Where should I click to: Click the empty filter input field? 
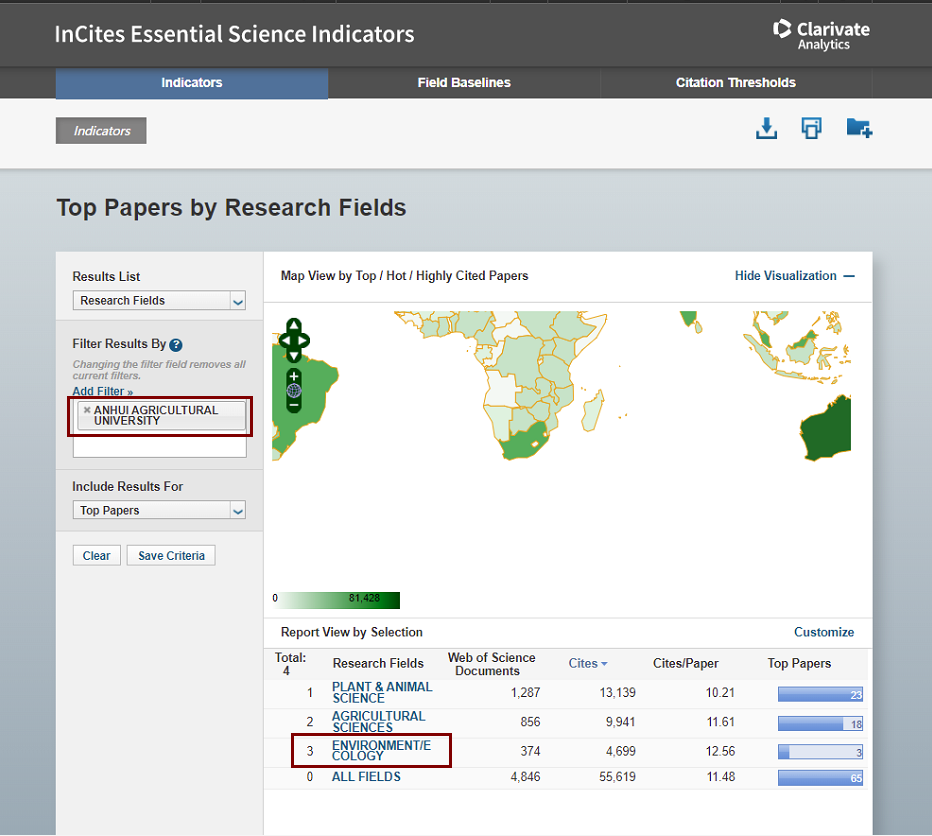[x=159, y=448]
